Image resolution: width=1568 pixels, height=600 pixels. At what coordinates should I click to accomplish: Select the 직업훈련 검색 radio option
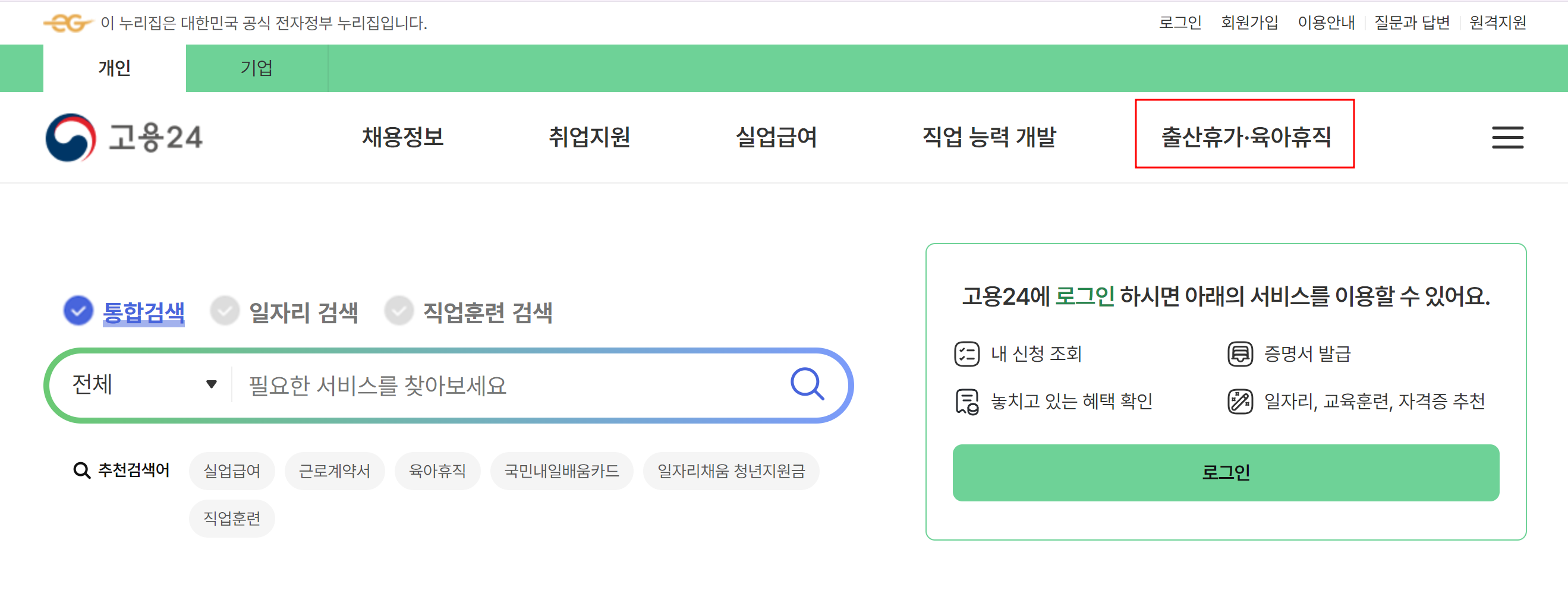tap(399, 311)
